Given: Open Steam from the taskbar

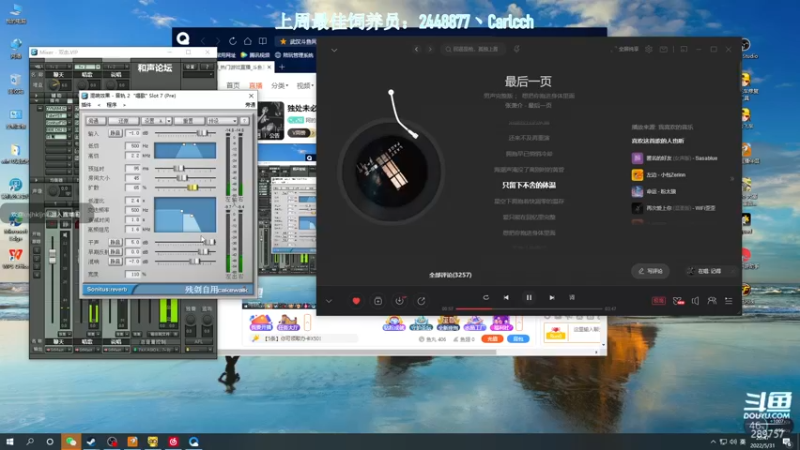Looking at the screenshot, I should [91, 442].
